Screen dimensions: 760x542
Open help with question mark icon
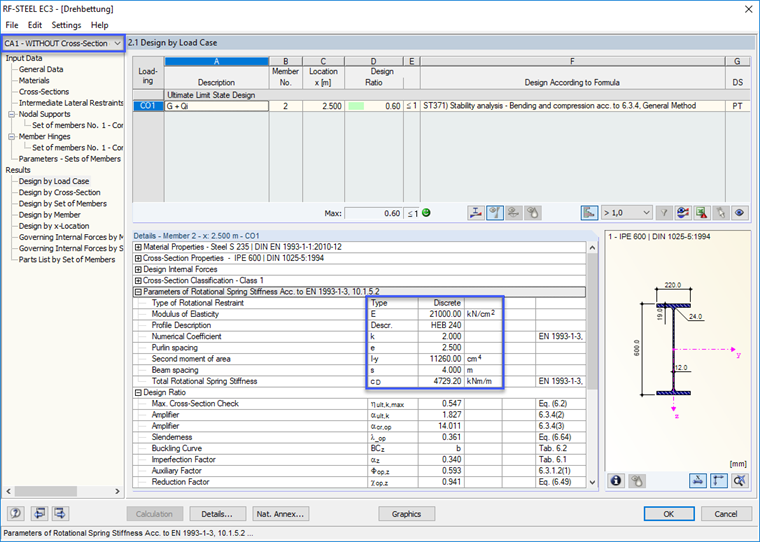click(x=16, y=513)
